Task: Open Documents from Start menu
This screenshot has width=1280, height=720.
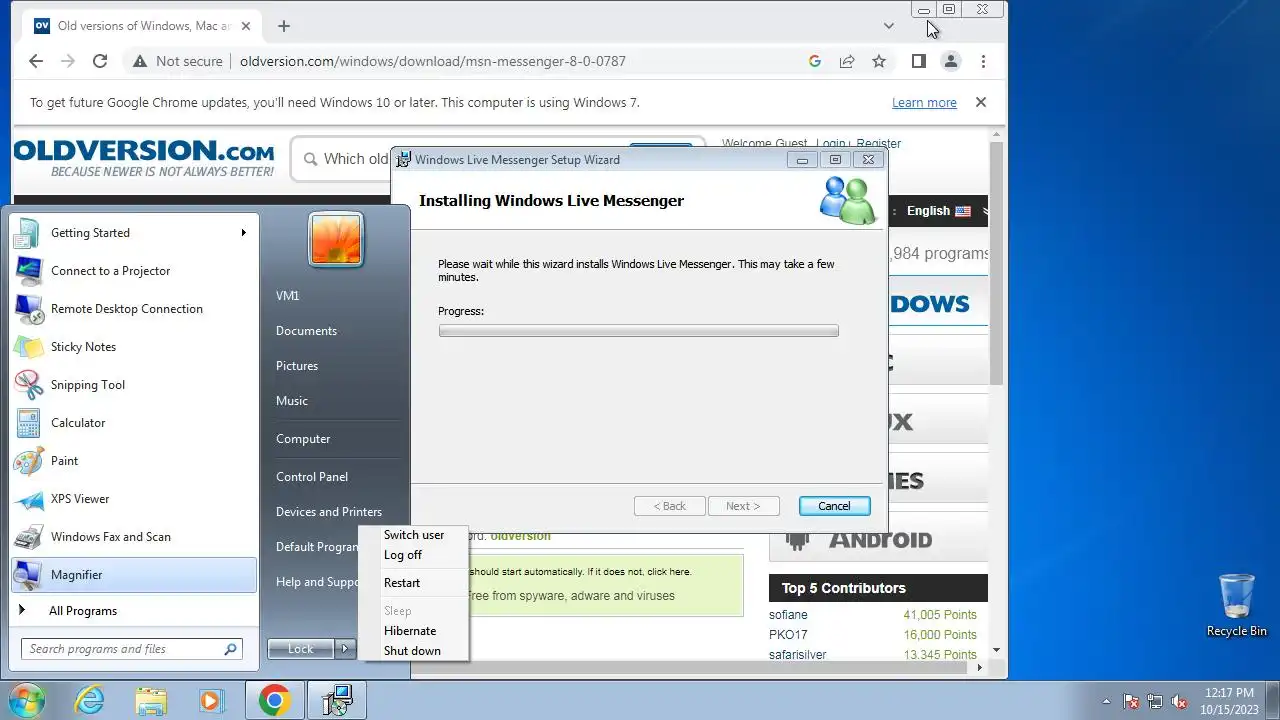Action: 306,331
